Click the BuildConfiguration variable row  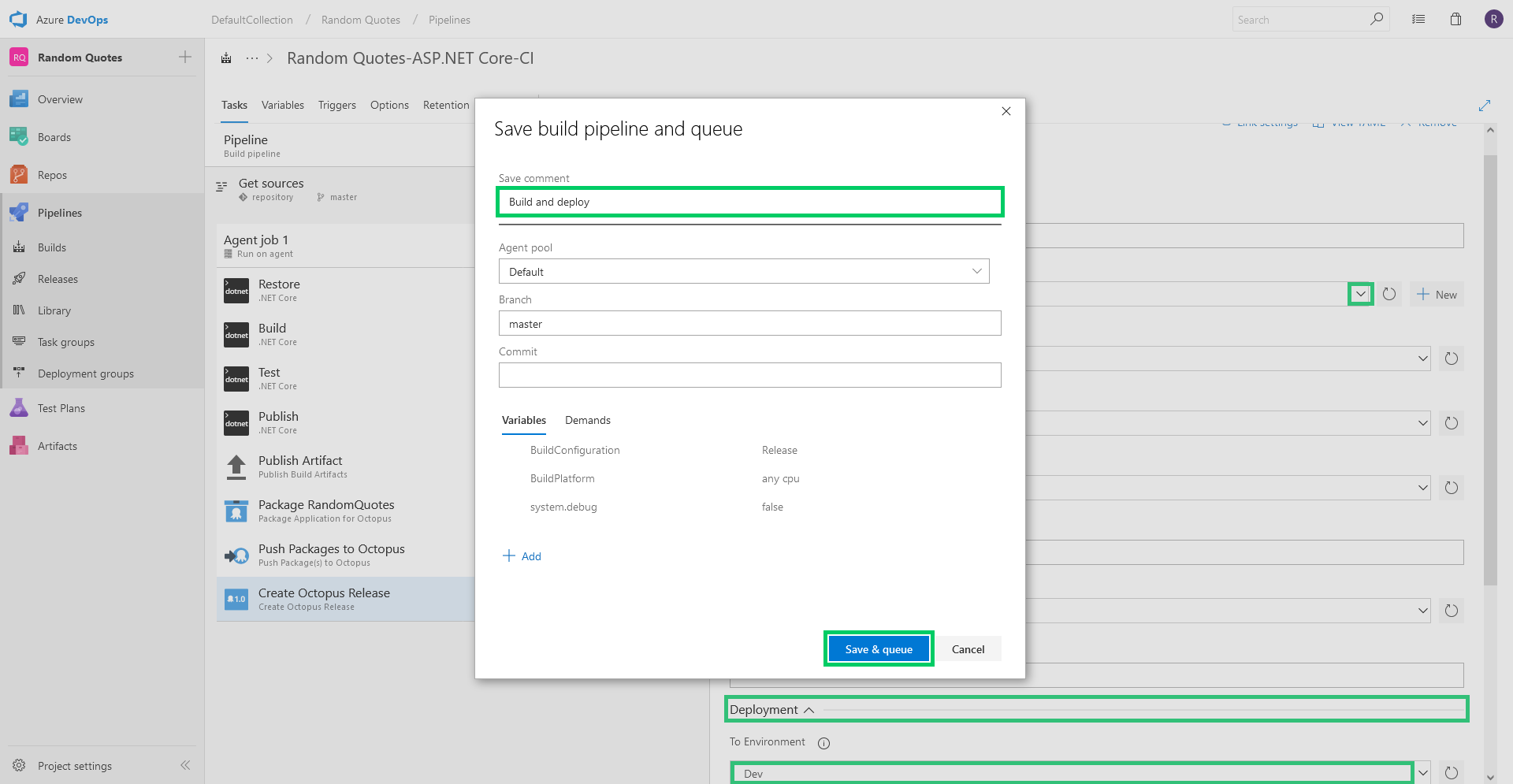[750, 450]
